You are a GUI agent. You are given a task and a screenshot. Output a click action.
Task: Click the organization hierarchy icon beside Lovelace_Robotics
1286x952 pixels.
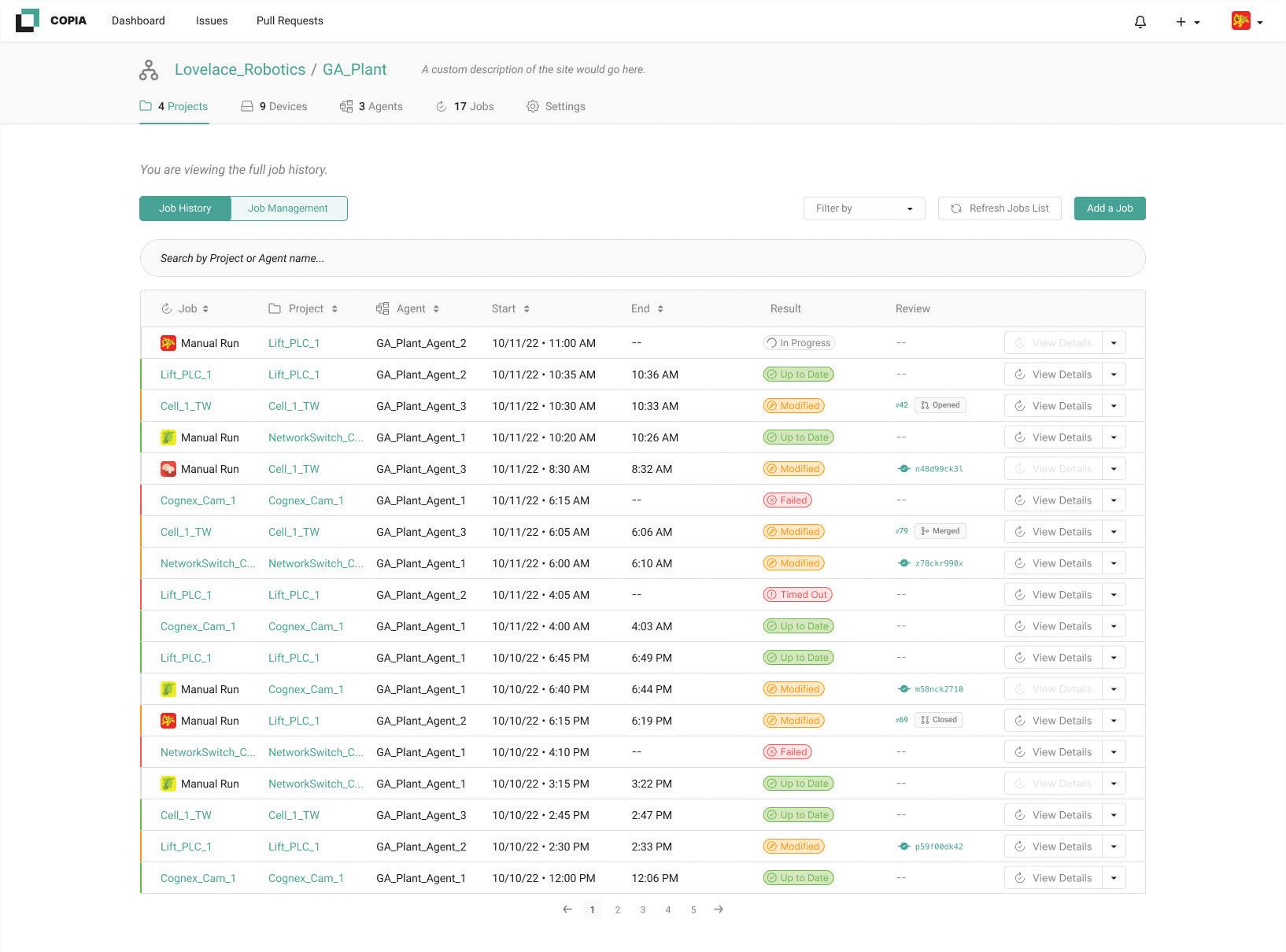coord(149,70)
